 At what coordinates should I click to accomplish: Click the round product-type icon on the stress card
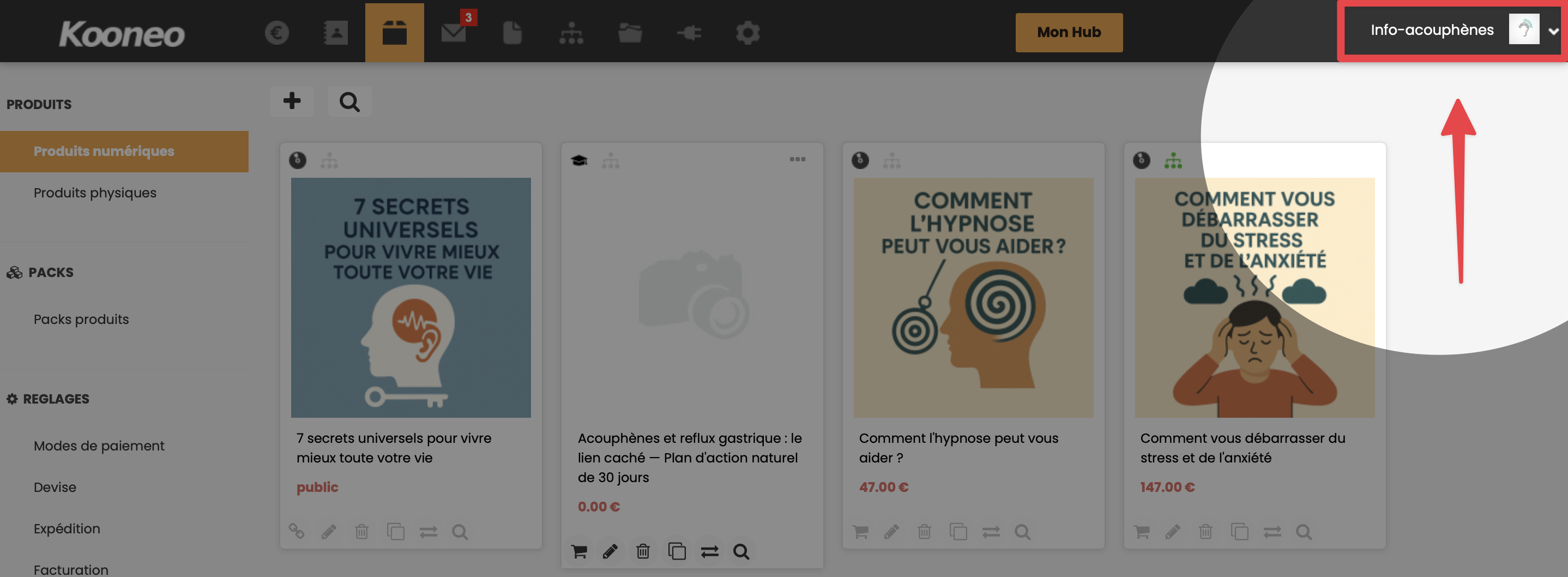(1141, 160)
